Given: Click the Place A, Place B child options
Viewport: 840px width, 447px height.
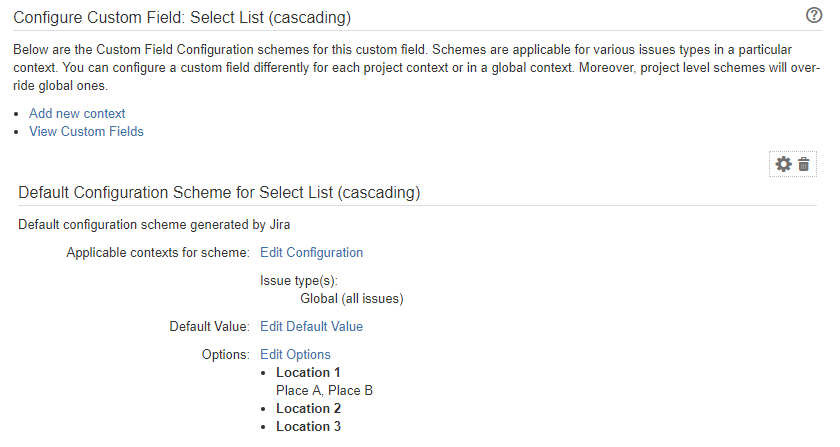Looking at the screenshot, I should tap(324, 390).
